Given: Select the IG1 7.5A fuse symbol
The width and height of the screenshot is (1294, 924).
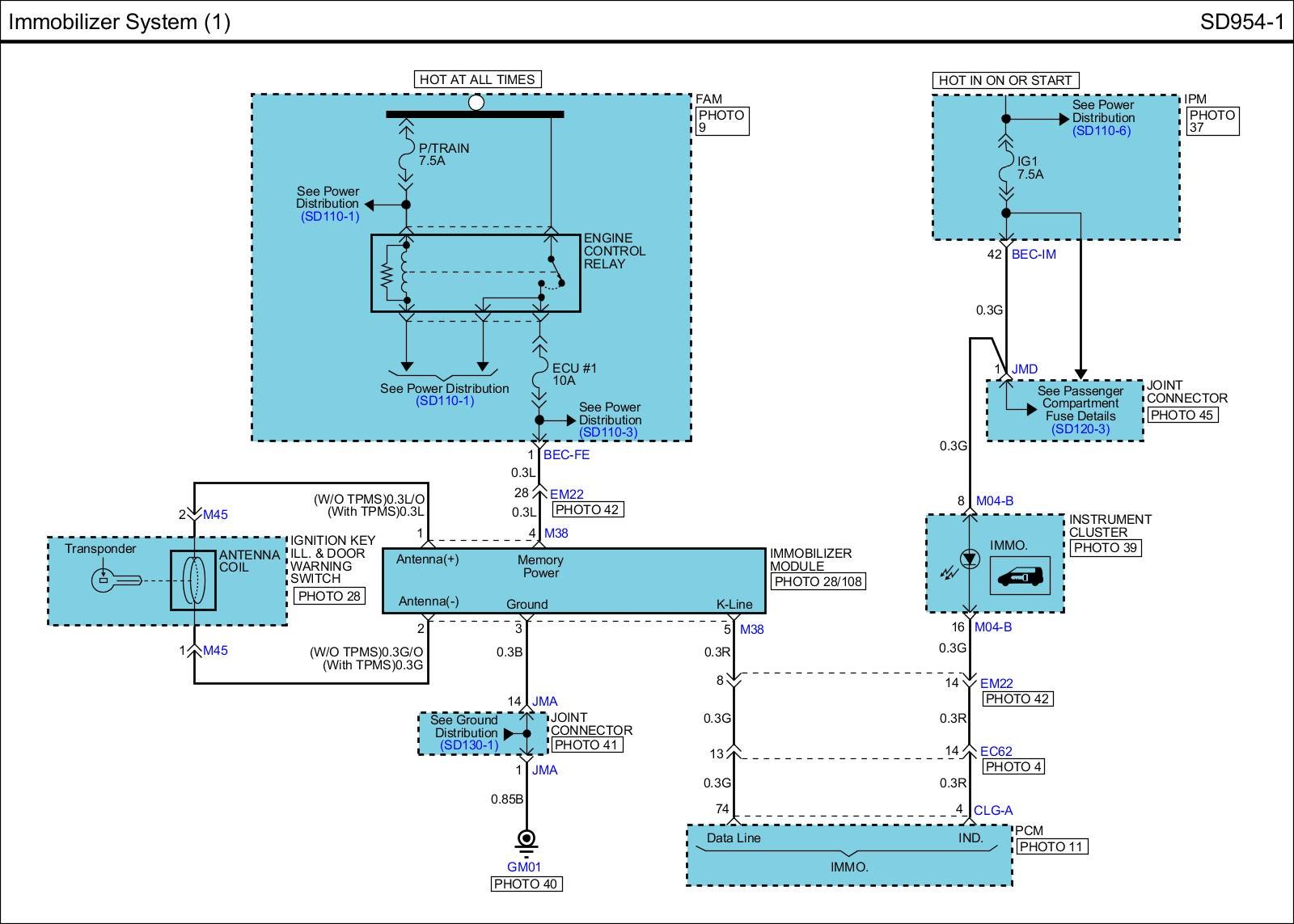Looking at the screenshot, I should [x=1006, y=168].
